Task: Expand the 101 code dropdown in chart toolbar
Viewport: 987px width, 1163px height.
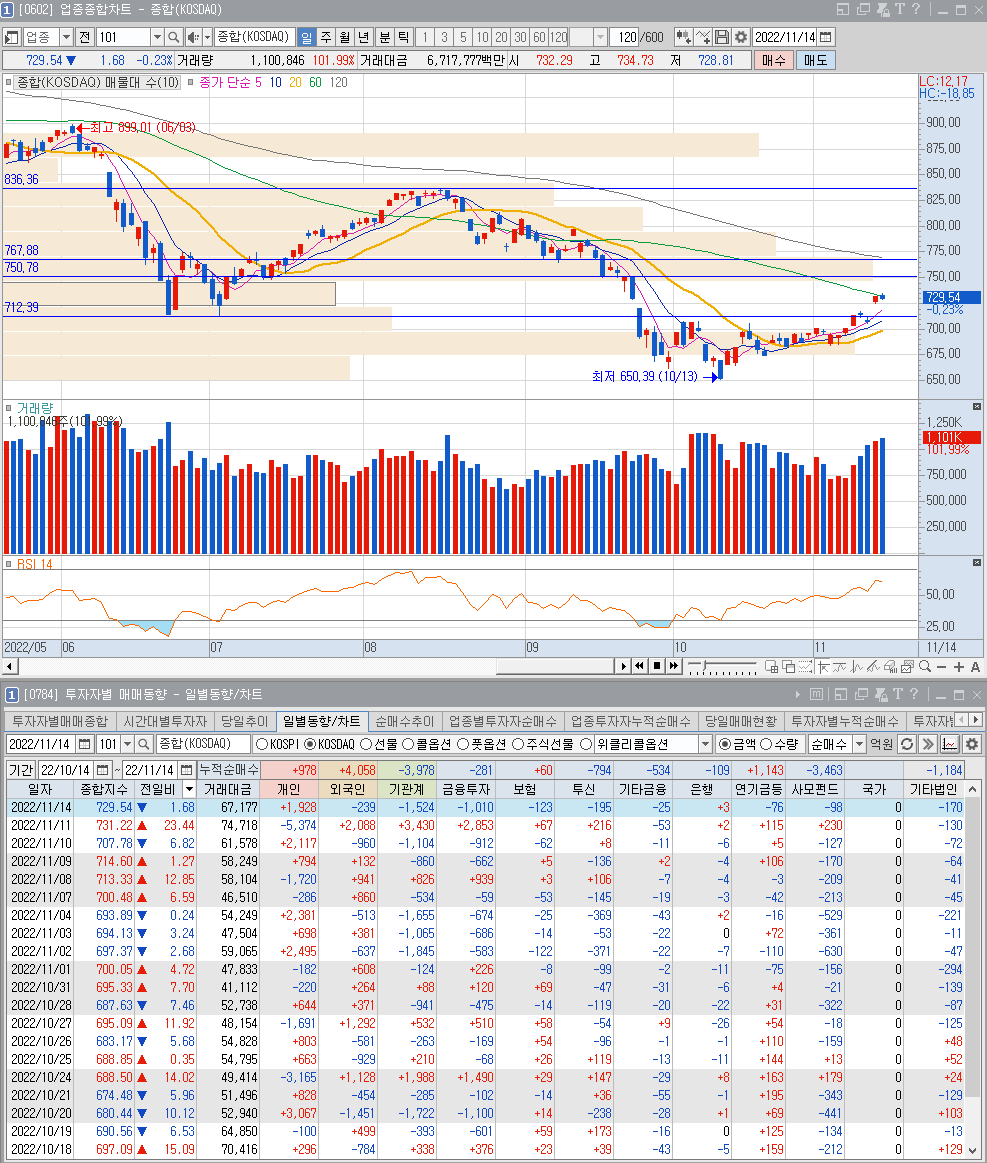Action: pos(156,37)
